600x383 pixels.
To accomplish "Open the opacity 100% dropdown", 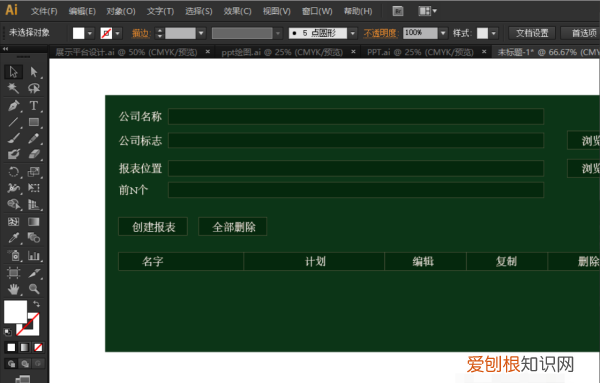I will pos(443,33).
